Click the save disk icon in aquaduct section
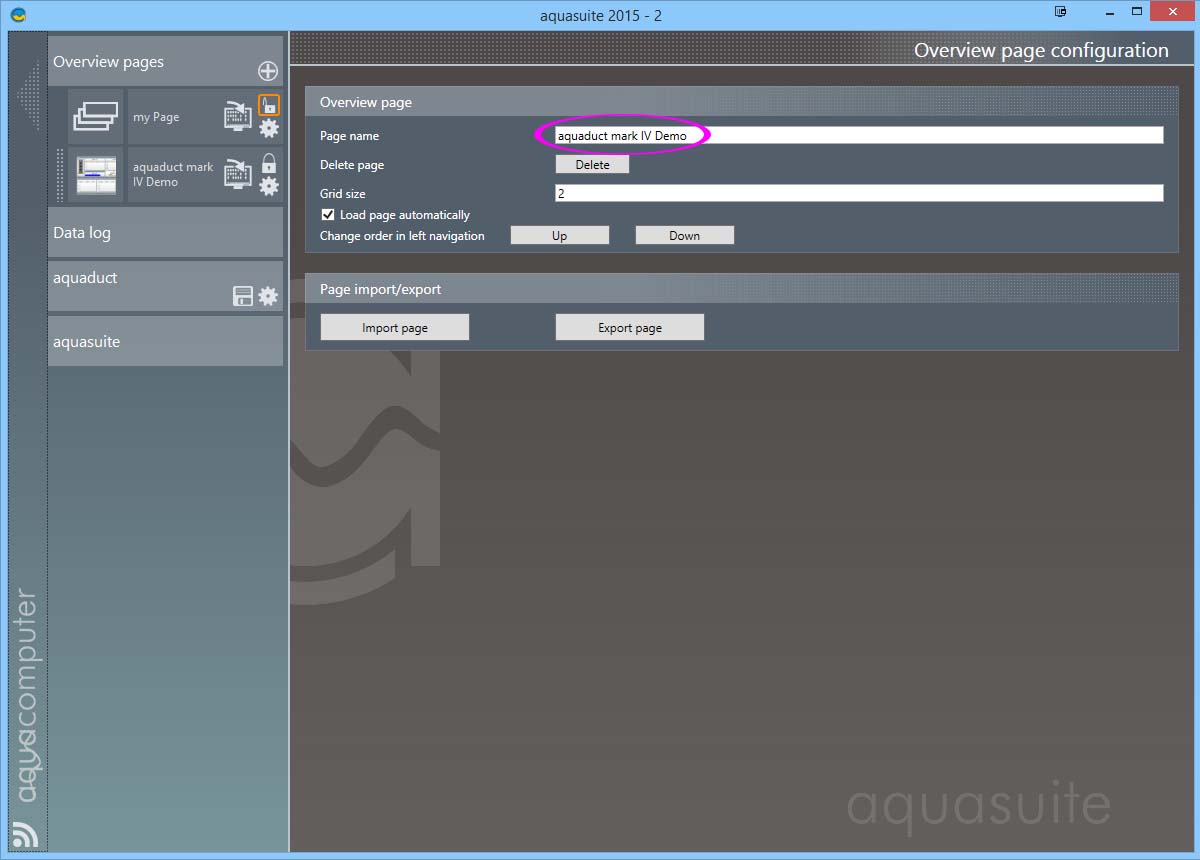The width and height of the screenshot is (1200, 860). pyautogui.click(x=243, y=296)
